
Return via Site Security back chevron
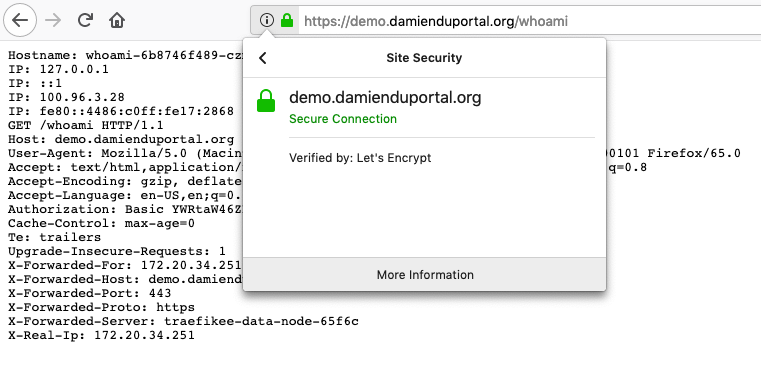pyautogui.click(x=263, y=58)
